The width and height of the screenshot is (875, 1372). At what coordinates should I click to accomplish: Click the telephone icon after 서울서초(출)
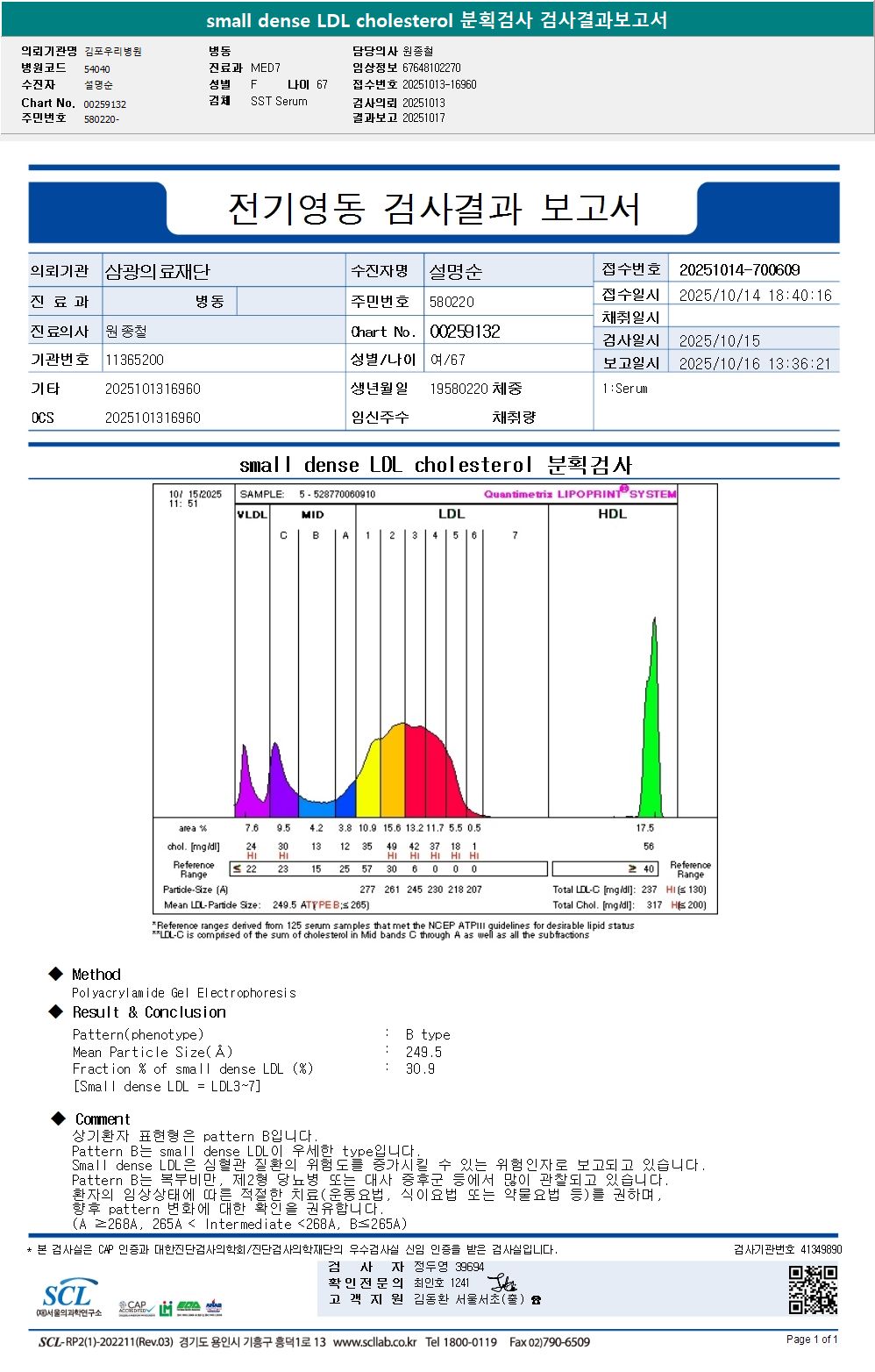click(536, 1300)
